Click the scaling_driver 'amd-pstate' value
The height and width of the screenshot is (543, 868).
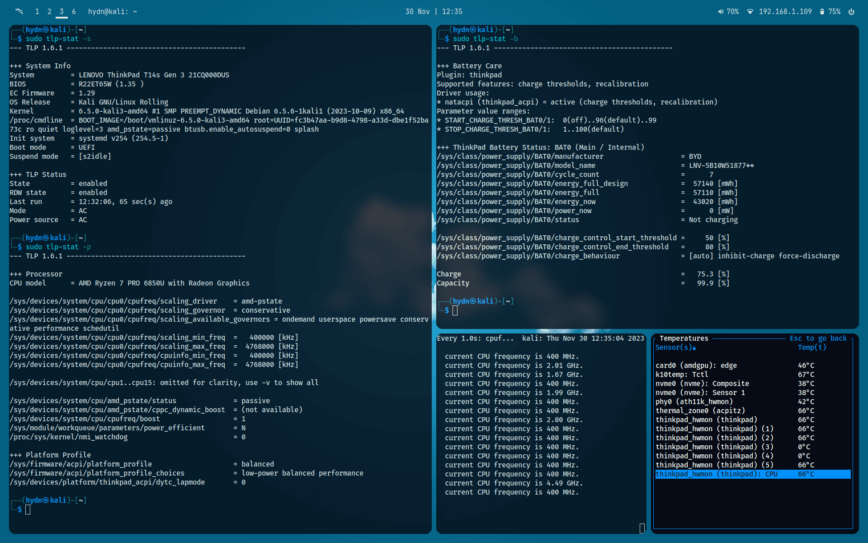pyautogui.click(x=262, y=301)
